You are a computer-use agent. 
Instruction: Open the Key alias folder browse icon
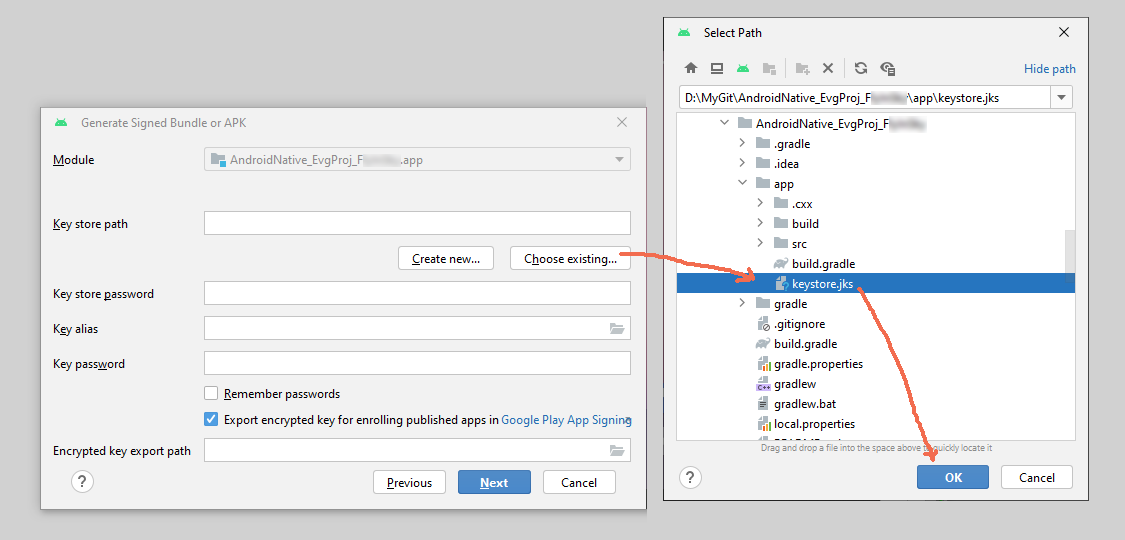point(617,329)
